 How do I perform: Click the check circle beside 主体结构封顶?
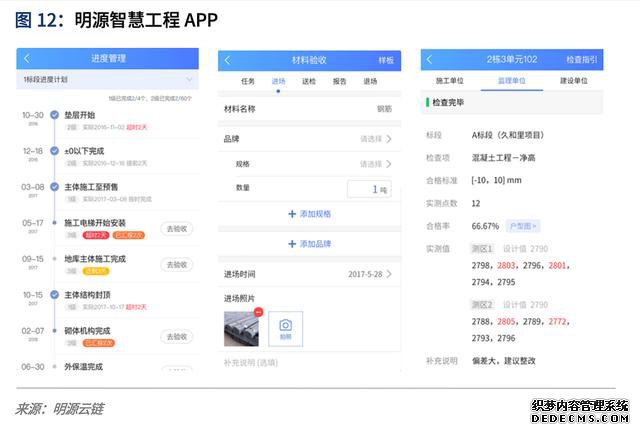point(54,294)
